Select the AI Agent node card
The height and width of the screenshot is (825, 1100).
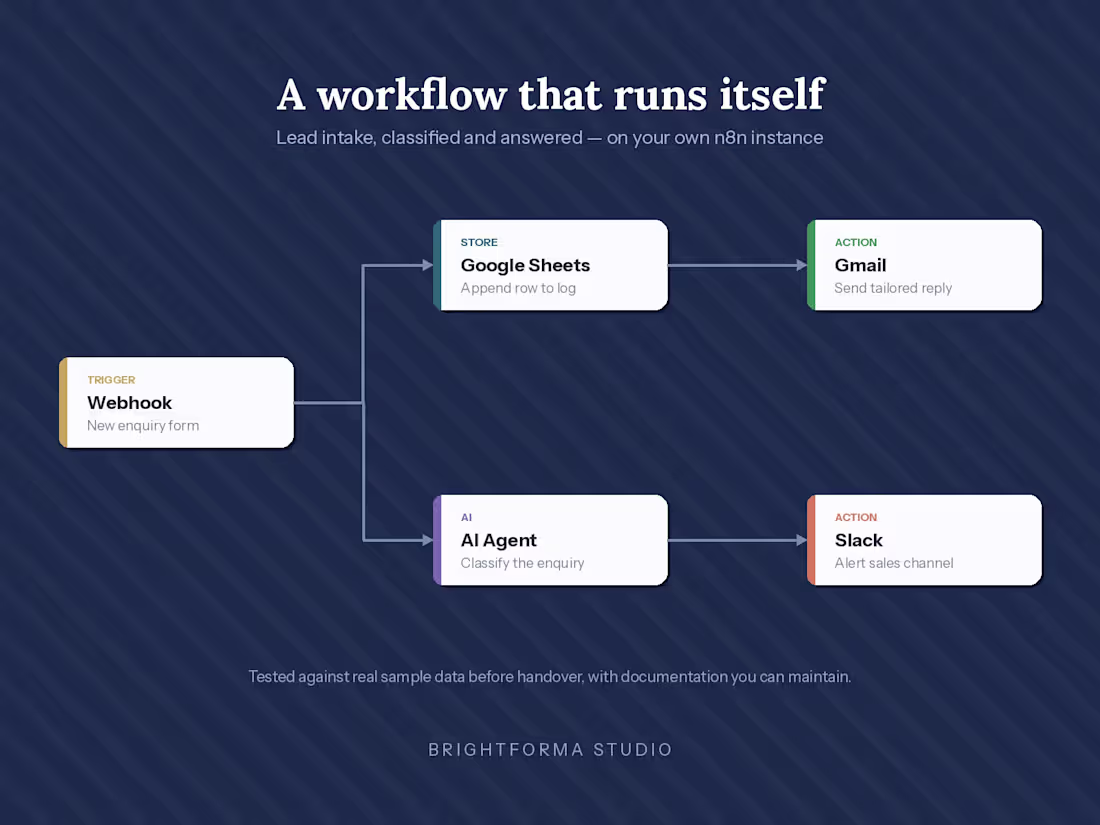(551, 540)
